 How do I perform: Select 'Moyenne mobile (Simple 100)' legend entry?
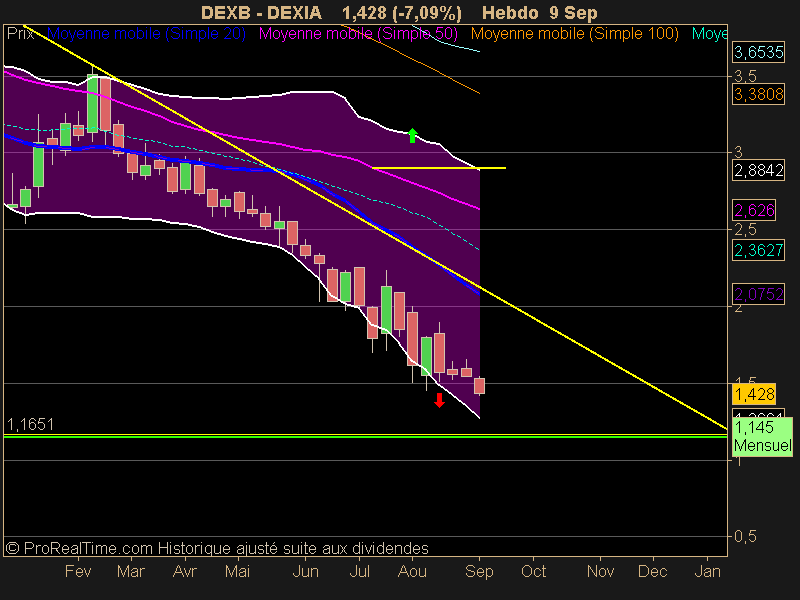[574, 34]
